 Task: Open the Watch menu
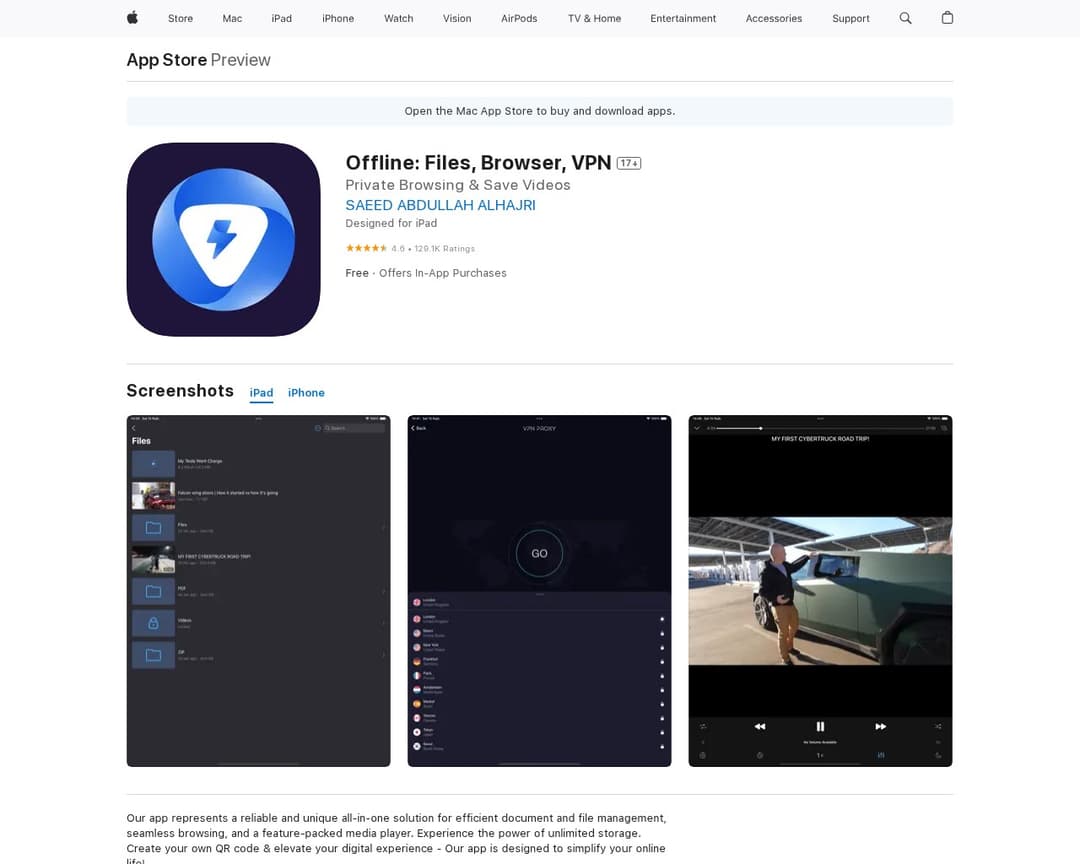399,19
